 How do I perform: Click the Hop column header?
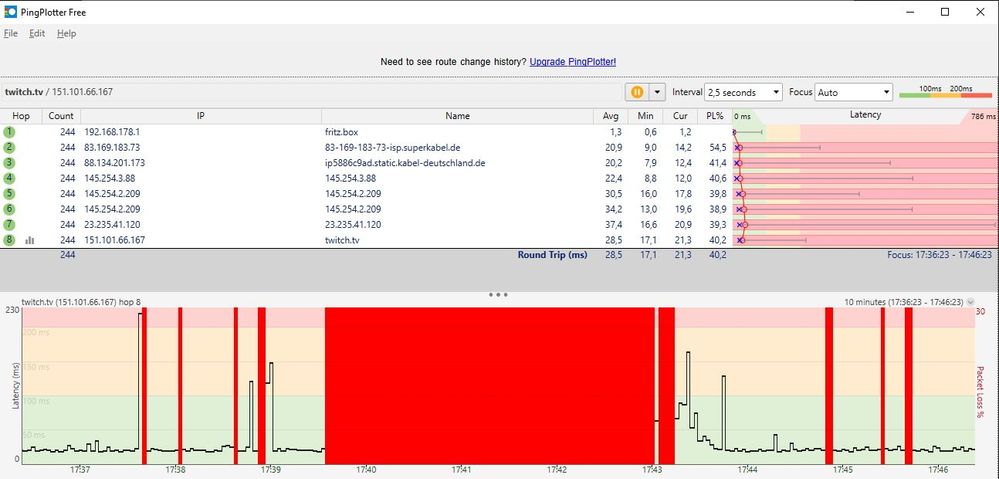click(21, 116)
